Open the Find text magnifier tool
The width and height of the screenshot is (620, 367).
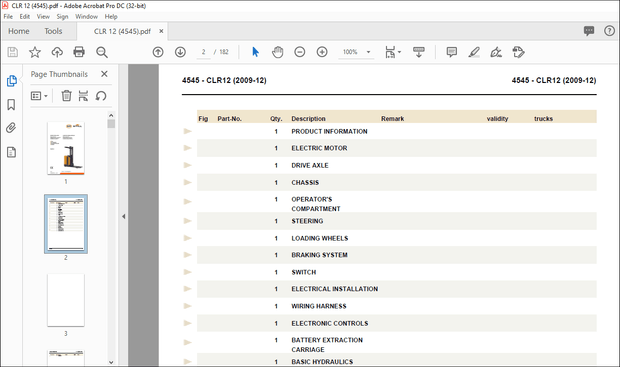(x=102, y=52)
